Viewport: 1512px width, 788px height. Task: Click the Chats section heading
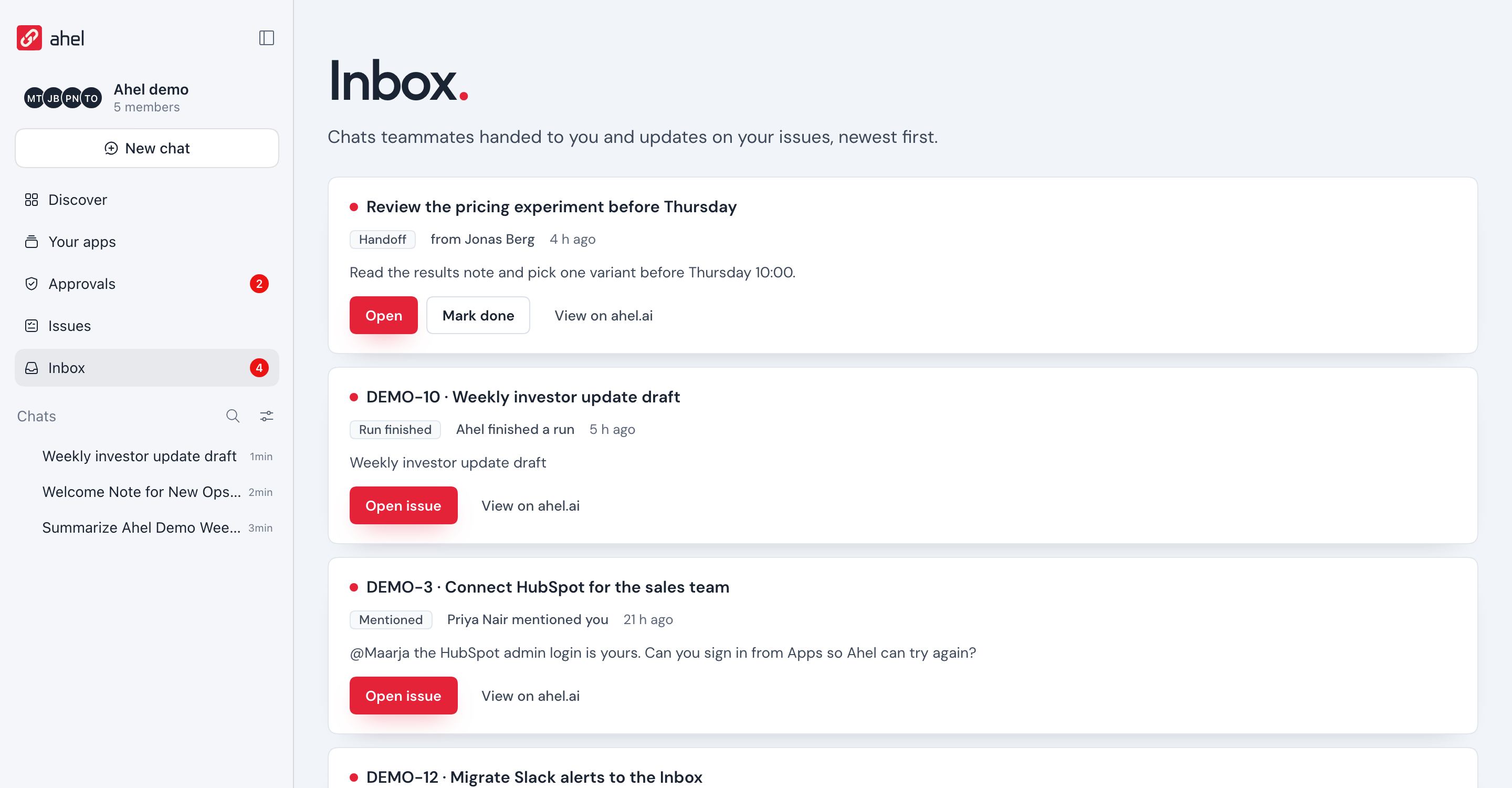pyautogui.click(x=36, y=416)
